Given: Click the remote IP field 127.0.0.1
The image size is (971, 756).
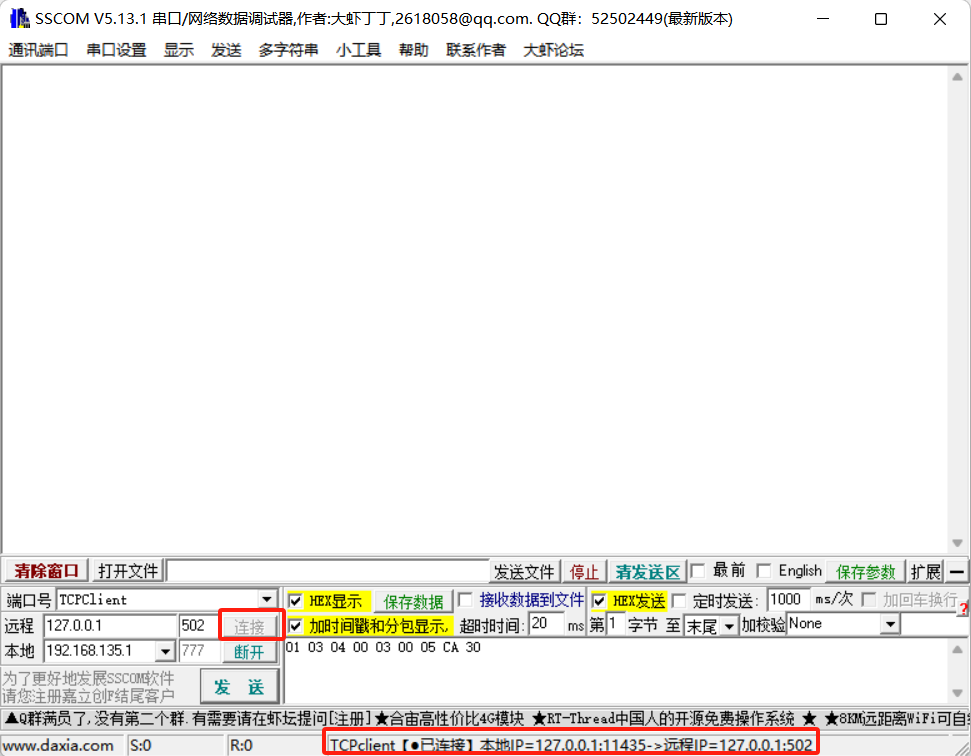Looking at the screenshot, I should point(110,625).
